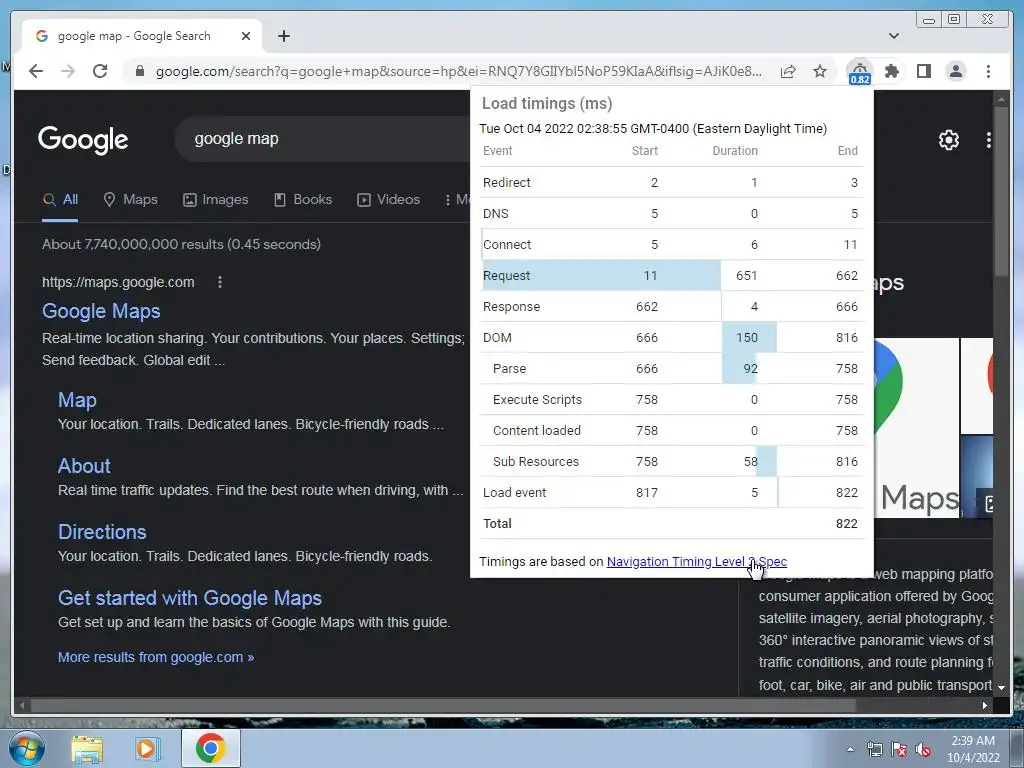The image size is (1024, 768).
Task: Go to Google homepage via logo
Action: [83, 139]
